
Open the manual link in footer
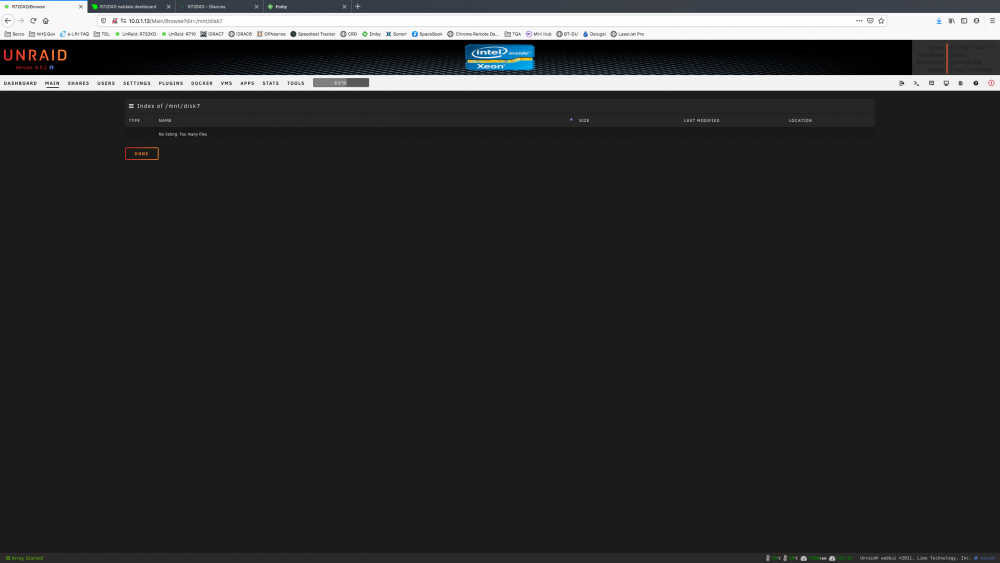(986, 558)
